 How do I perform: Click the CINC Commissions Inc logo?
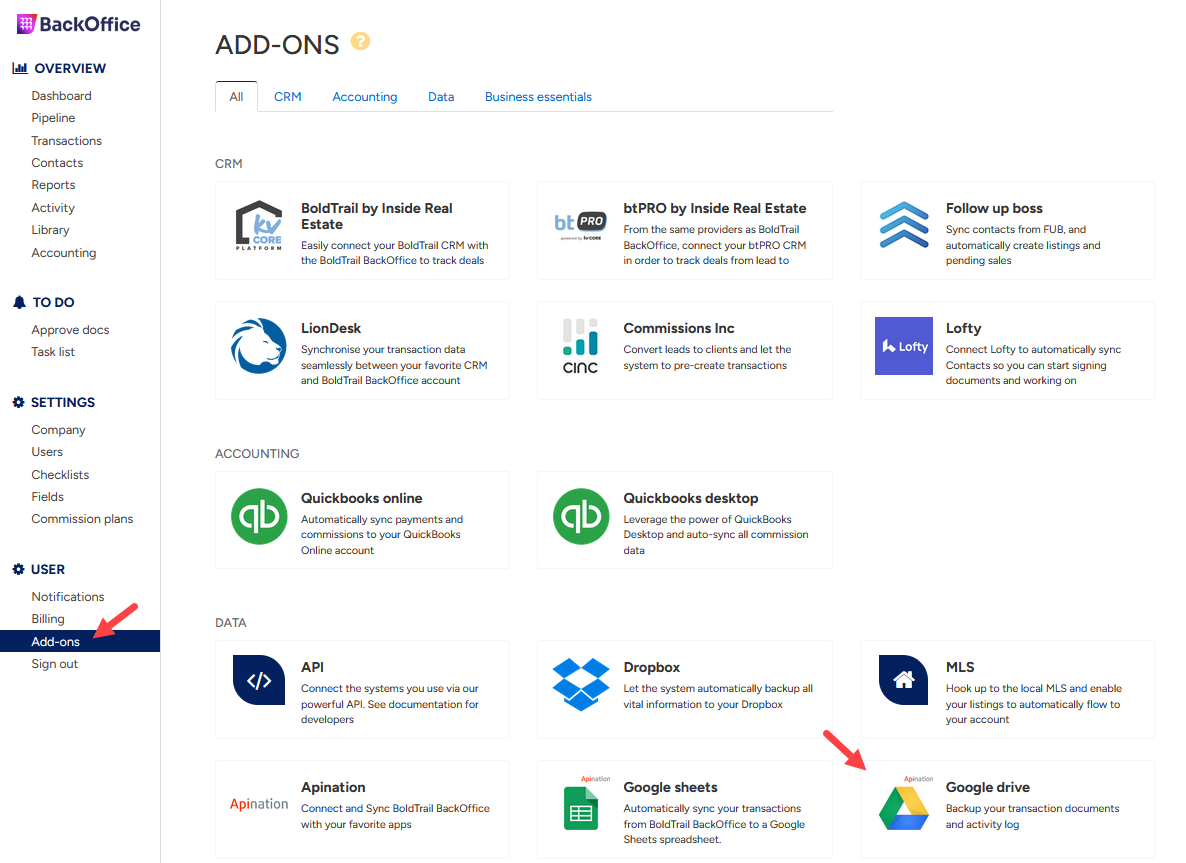(x=580, y=346)
